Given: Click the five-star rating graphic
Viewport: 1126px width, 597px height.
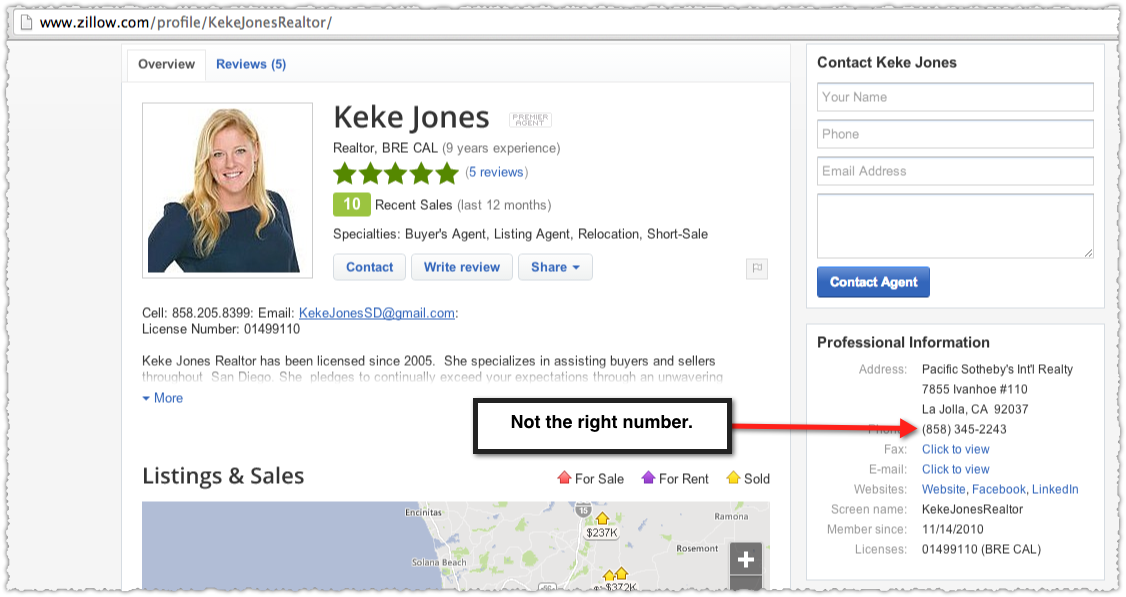Looking at the screenshot, I should pyautogui.click(x=396, y=173).
